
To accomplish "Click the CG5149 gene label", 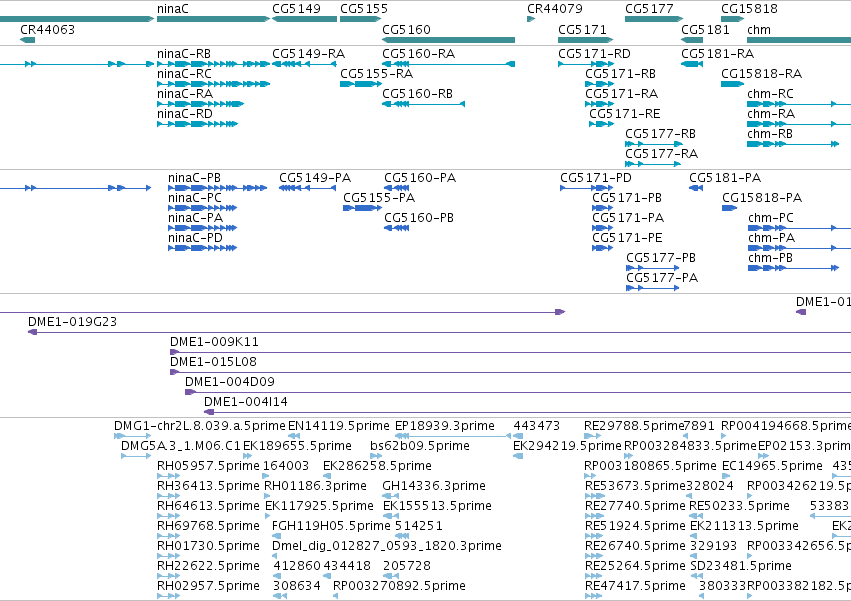I will [x=296, y=9].
